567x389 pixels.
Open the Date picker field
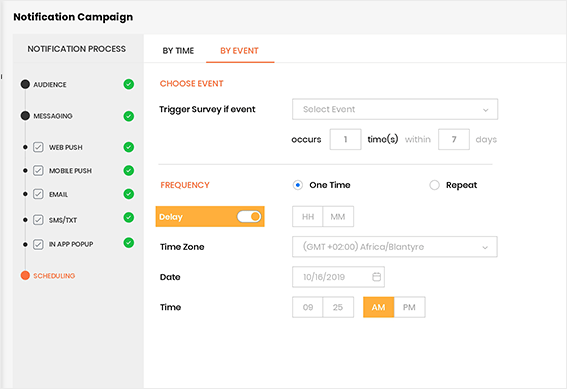[x=338, y=277]
